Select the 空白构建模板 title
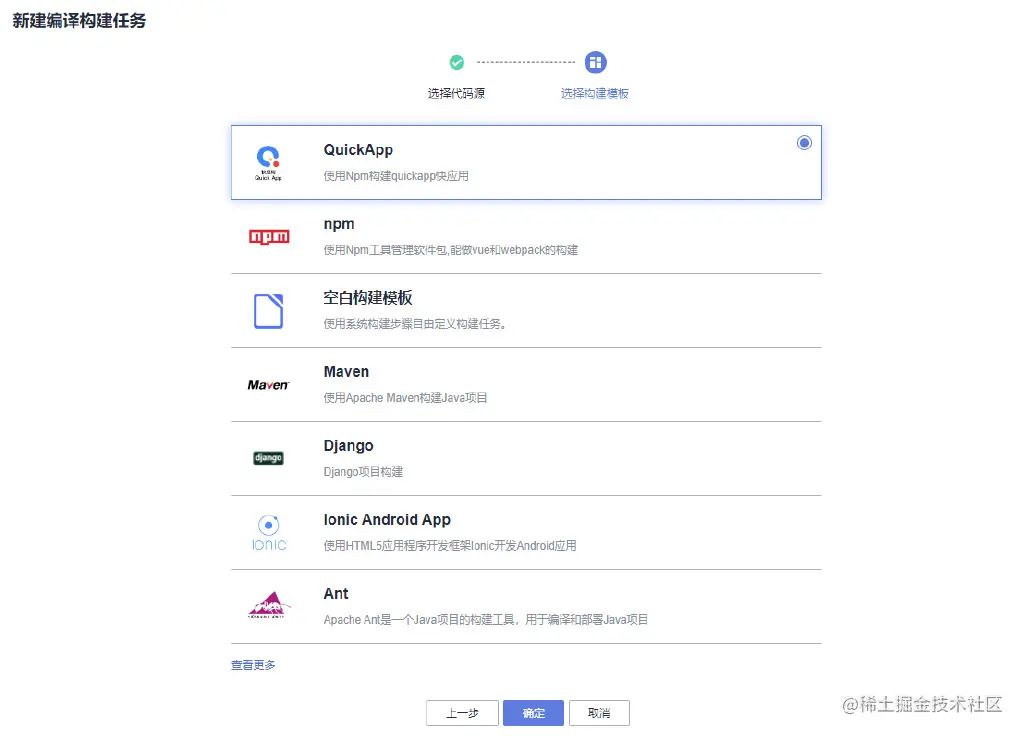 click(368, 298)
